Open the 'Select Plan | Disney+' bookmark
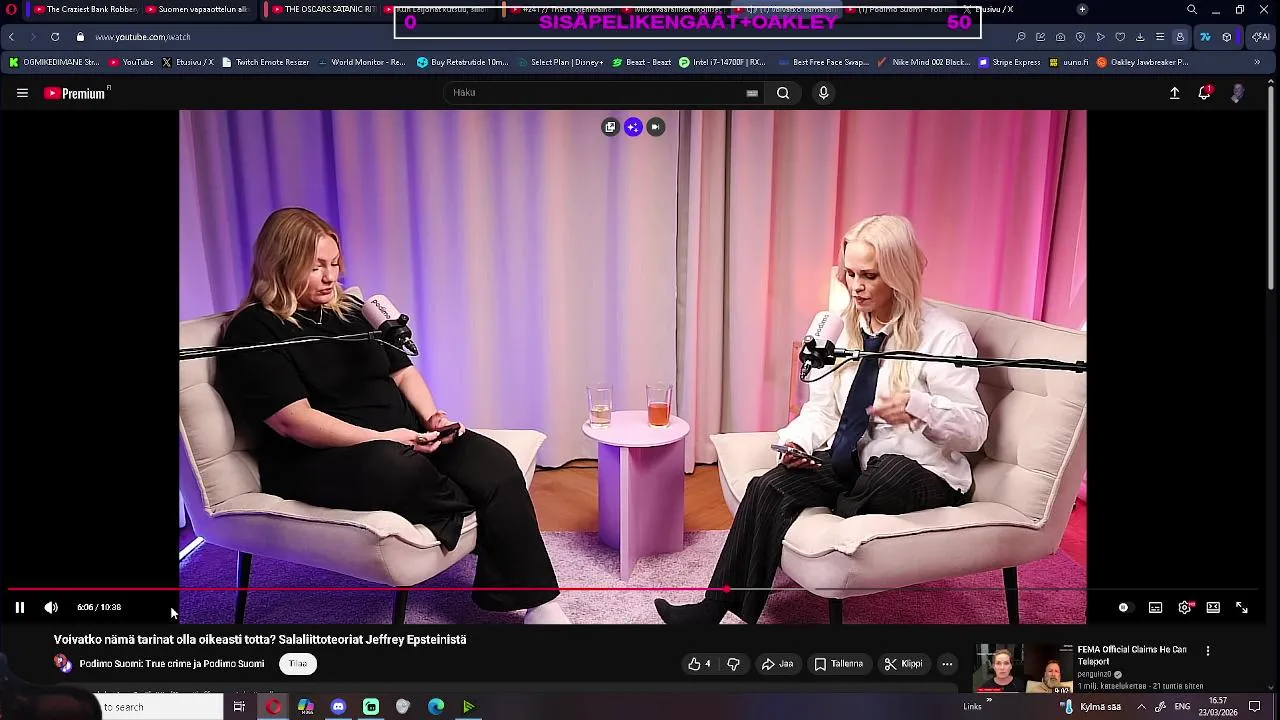 click(560, 62)
